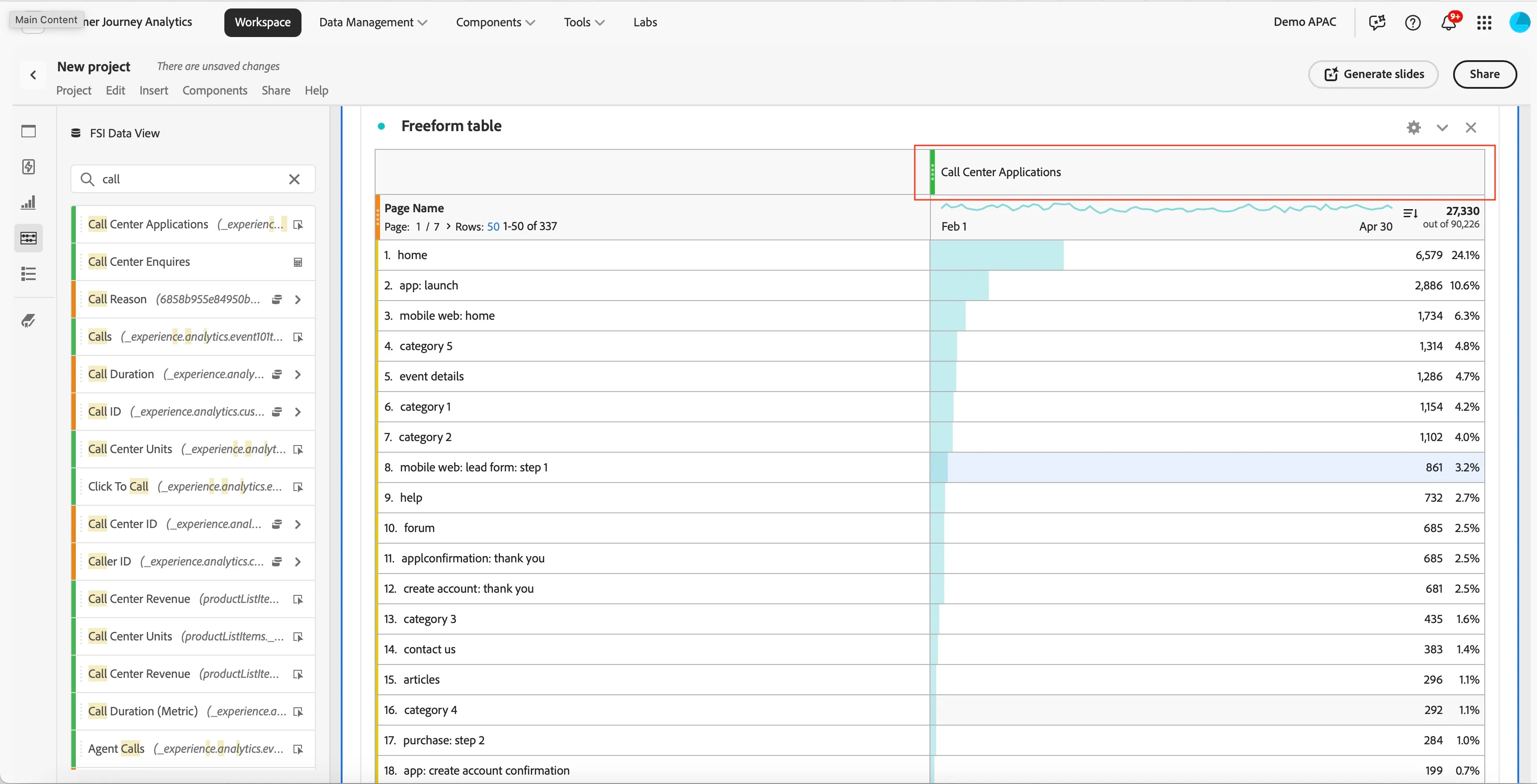Open the Edit menu
This screenshot has width=1537, height=784.
115,91
